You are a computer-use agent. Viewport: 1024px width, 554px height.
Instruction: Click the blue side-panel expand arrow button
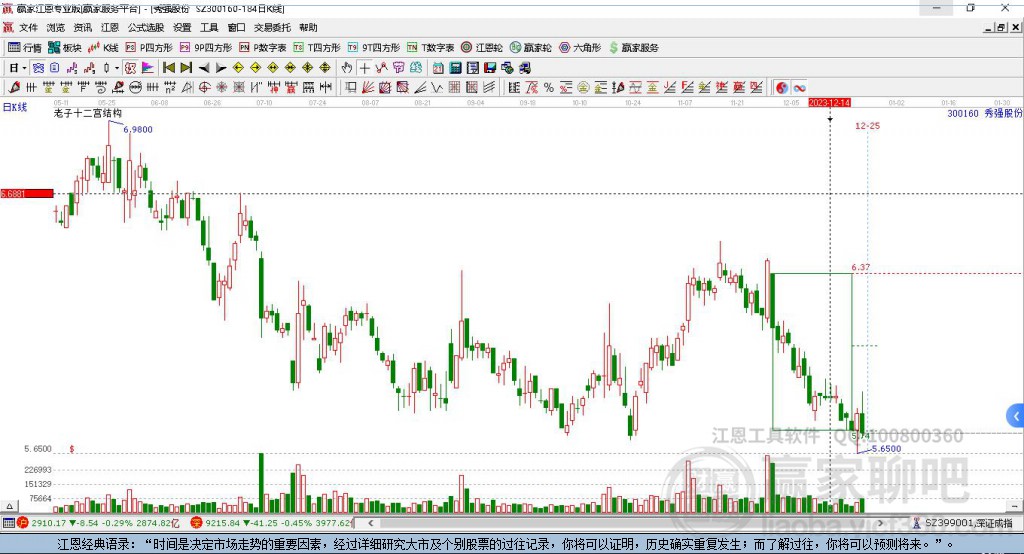[x=1015, y=415]
